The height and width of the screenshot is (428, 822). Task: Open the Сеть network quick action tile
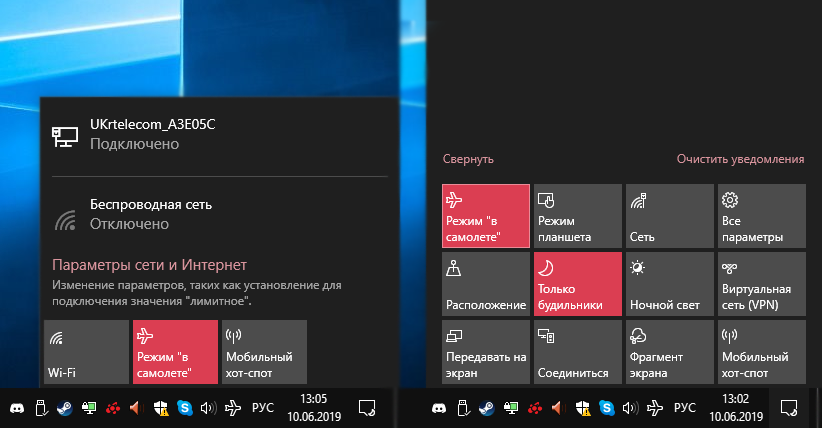[x=668, y=214]
